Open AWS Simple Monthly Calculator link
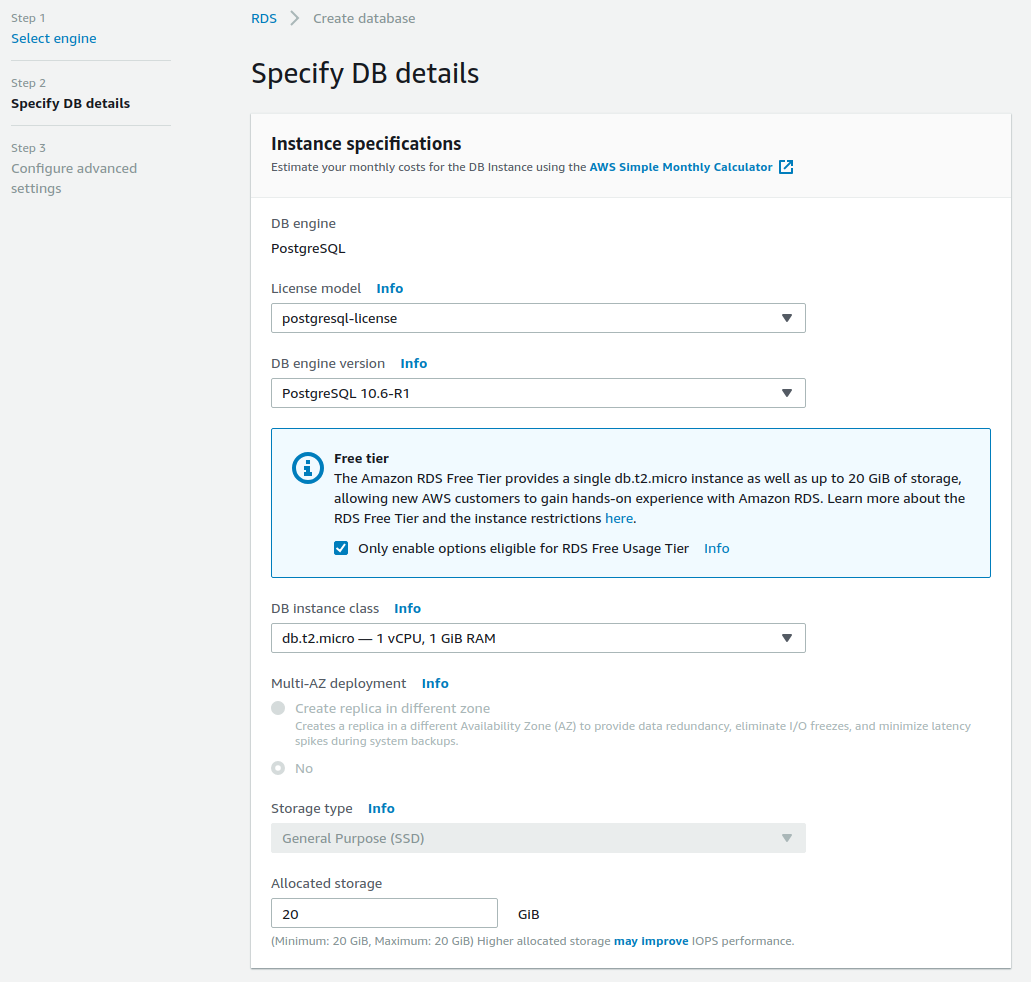The height and width of the screenshot is (982, 1031). coord(681,167)
